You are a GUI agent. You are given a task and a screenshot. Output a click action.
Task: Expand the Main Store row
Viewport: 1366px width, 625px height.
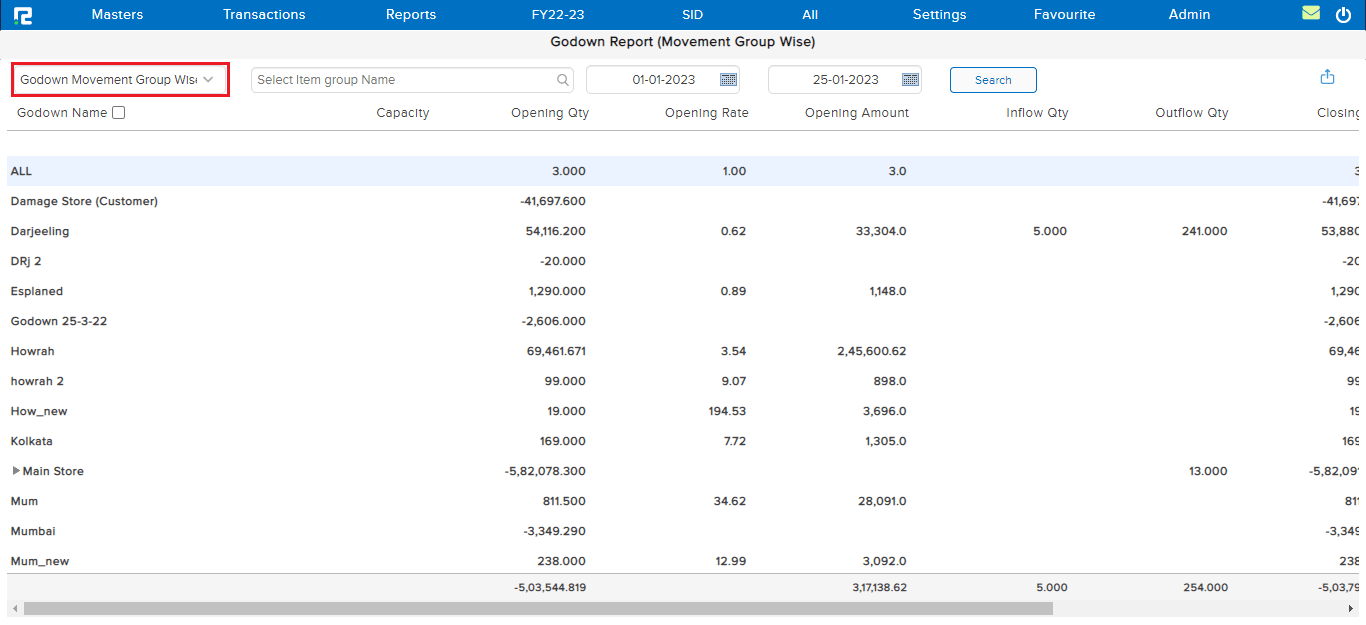click(x=16, y=471)
